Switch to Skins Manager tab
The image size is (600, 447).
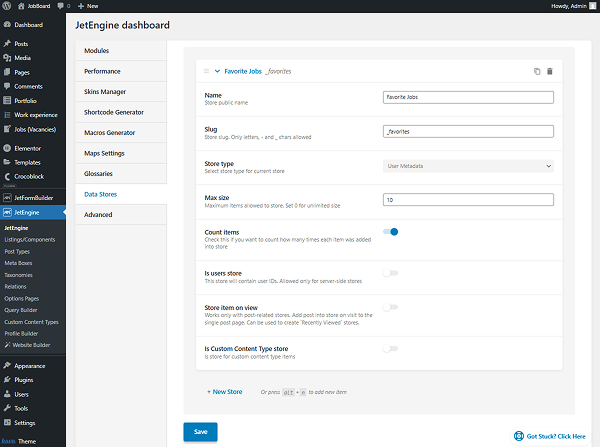(121, 91)
